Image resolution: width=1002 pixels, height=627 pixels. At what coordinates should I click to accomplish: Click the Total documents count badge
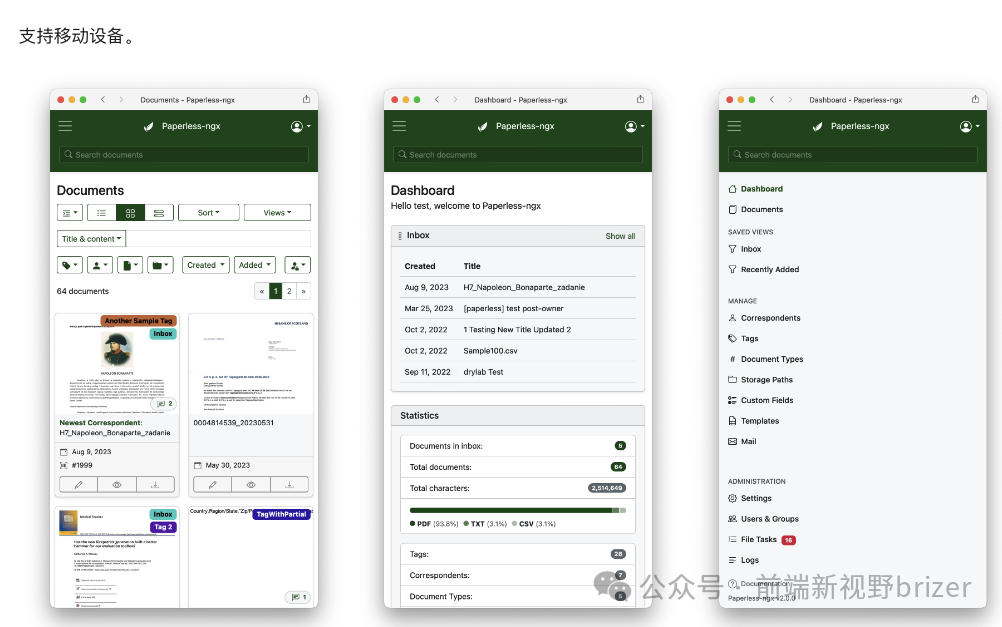(619, 467)
